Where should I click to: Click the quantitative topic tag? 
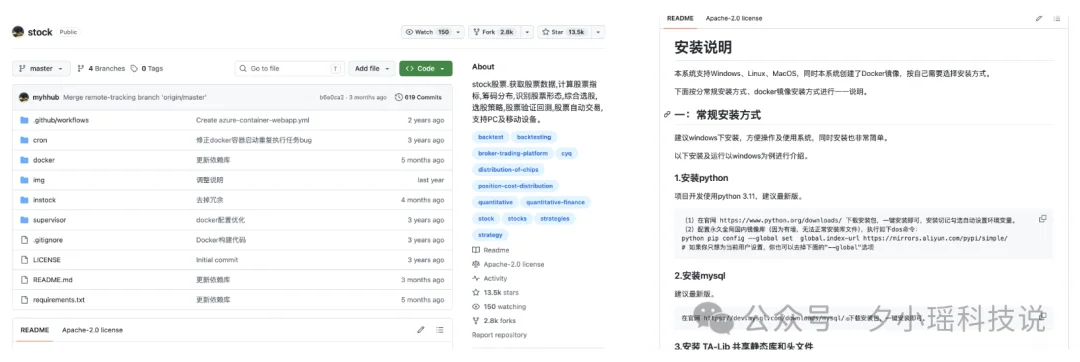pos(495,202)
